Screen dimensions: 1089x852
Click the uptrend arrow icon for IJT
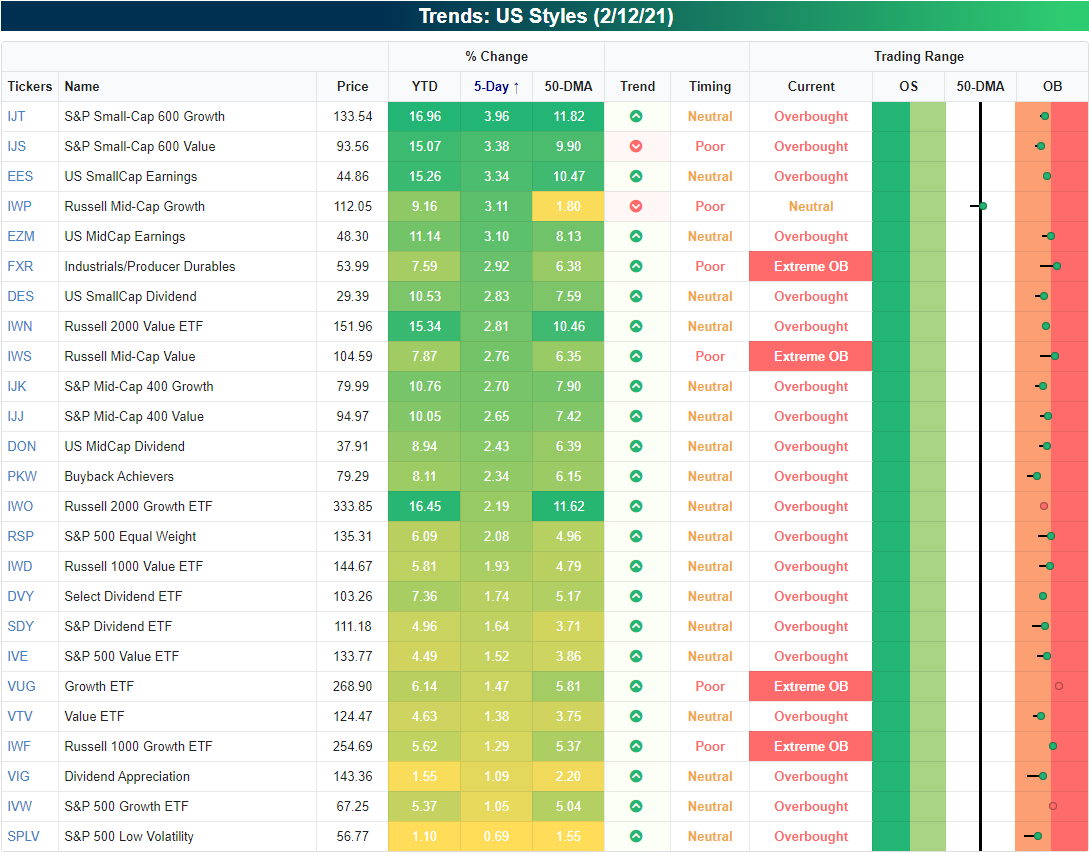(636, 116)
